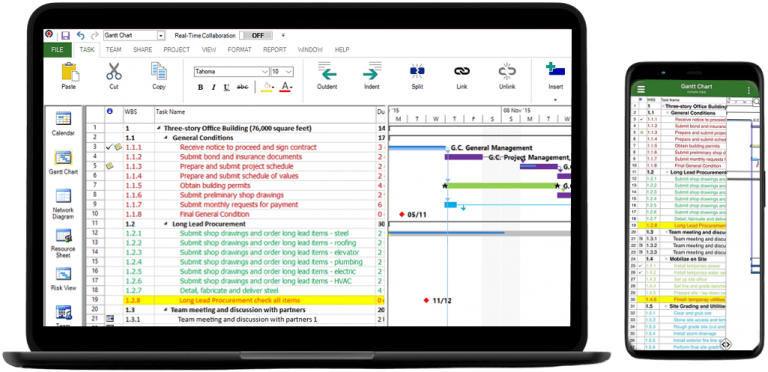Open the HELP ribbon tab

(x=342, y=50)
